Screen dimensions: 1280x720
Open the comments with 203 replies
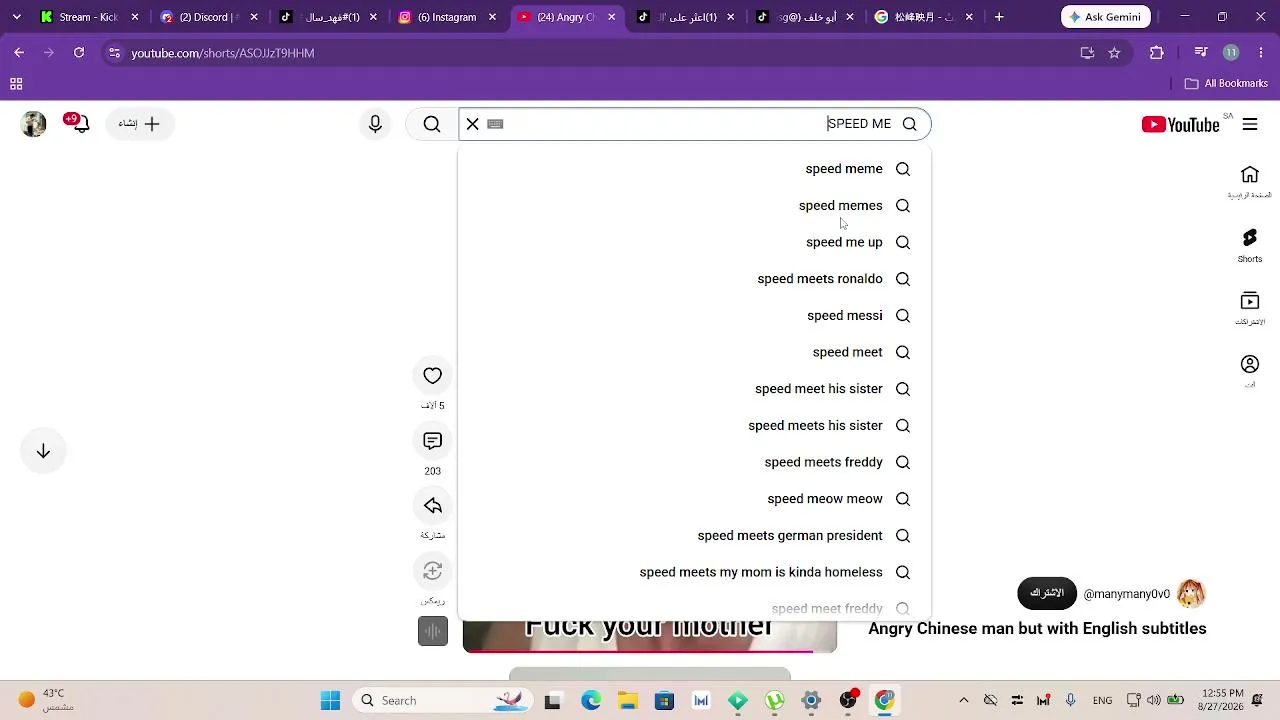point(432,441)
